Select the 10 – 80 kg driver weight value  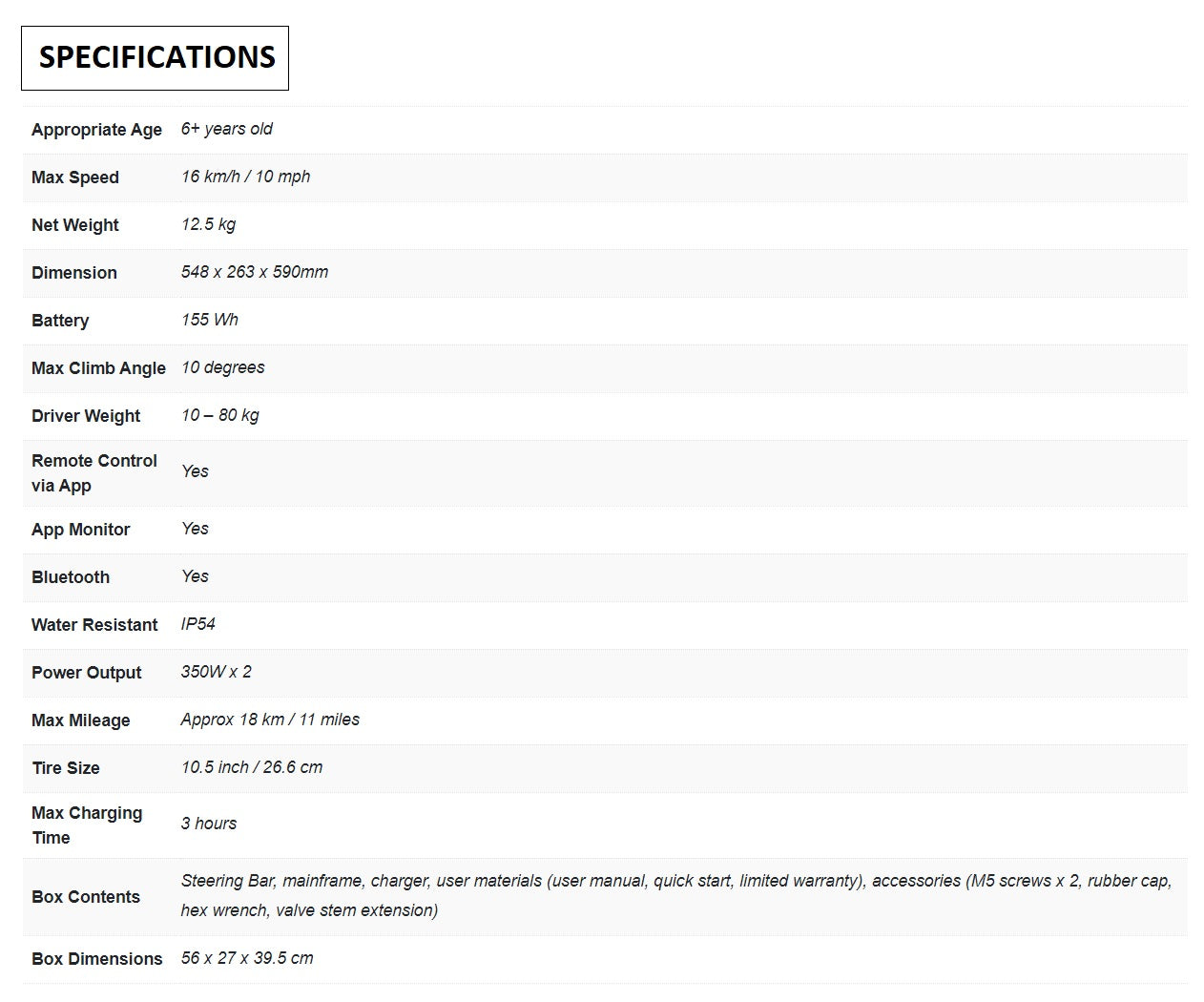pos(220,415)
